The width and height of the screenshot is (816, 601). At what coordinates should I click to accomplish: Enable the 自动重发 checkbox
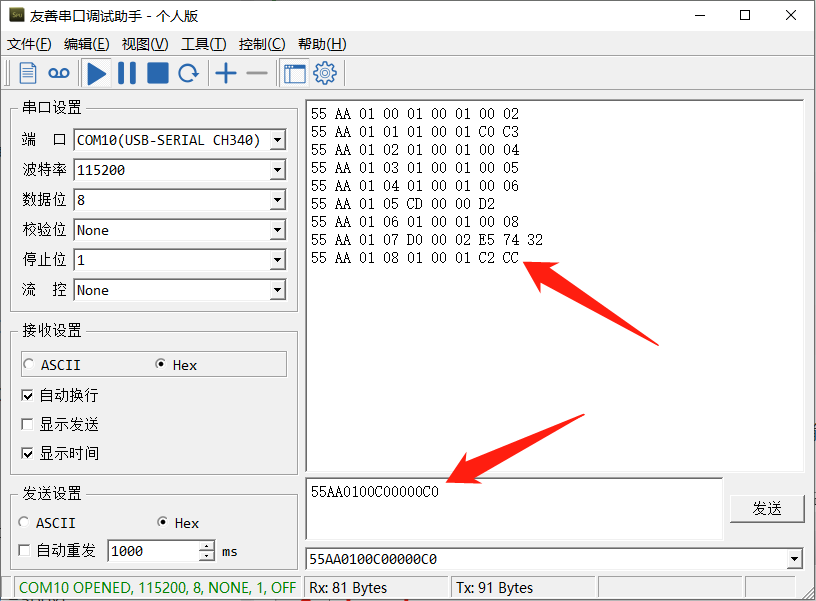[26, 551]
